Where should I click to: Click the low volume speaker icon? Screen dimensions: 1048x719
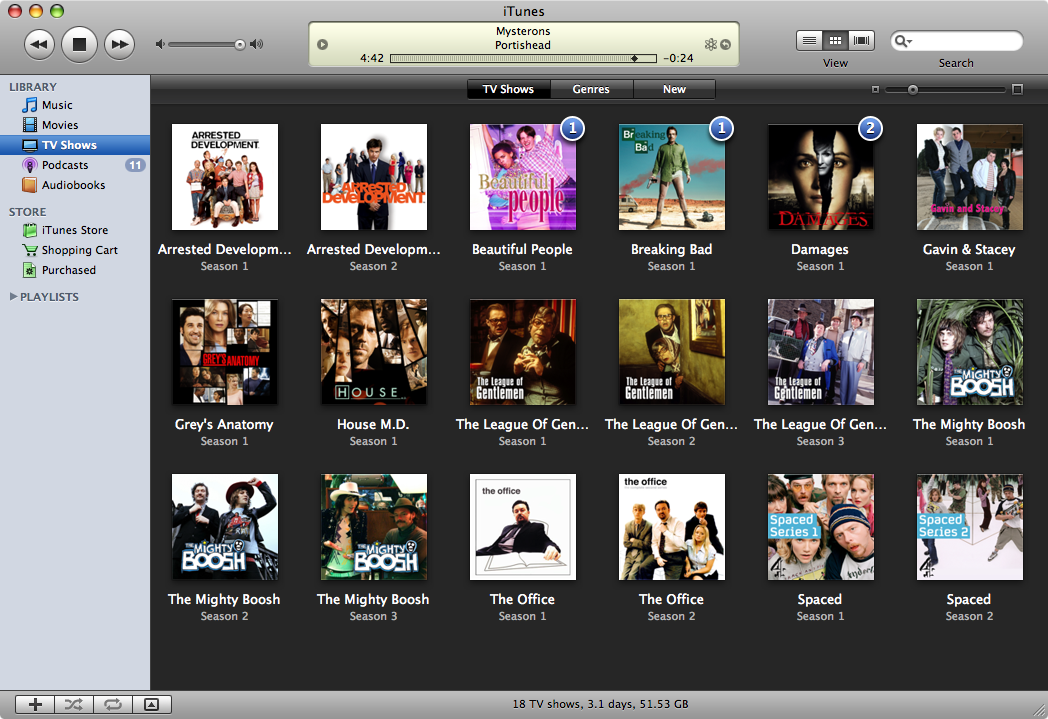160,44
